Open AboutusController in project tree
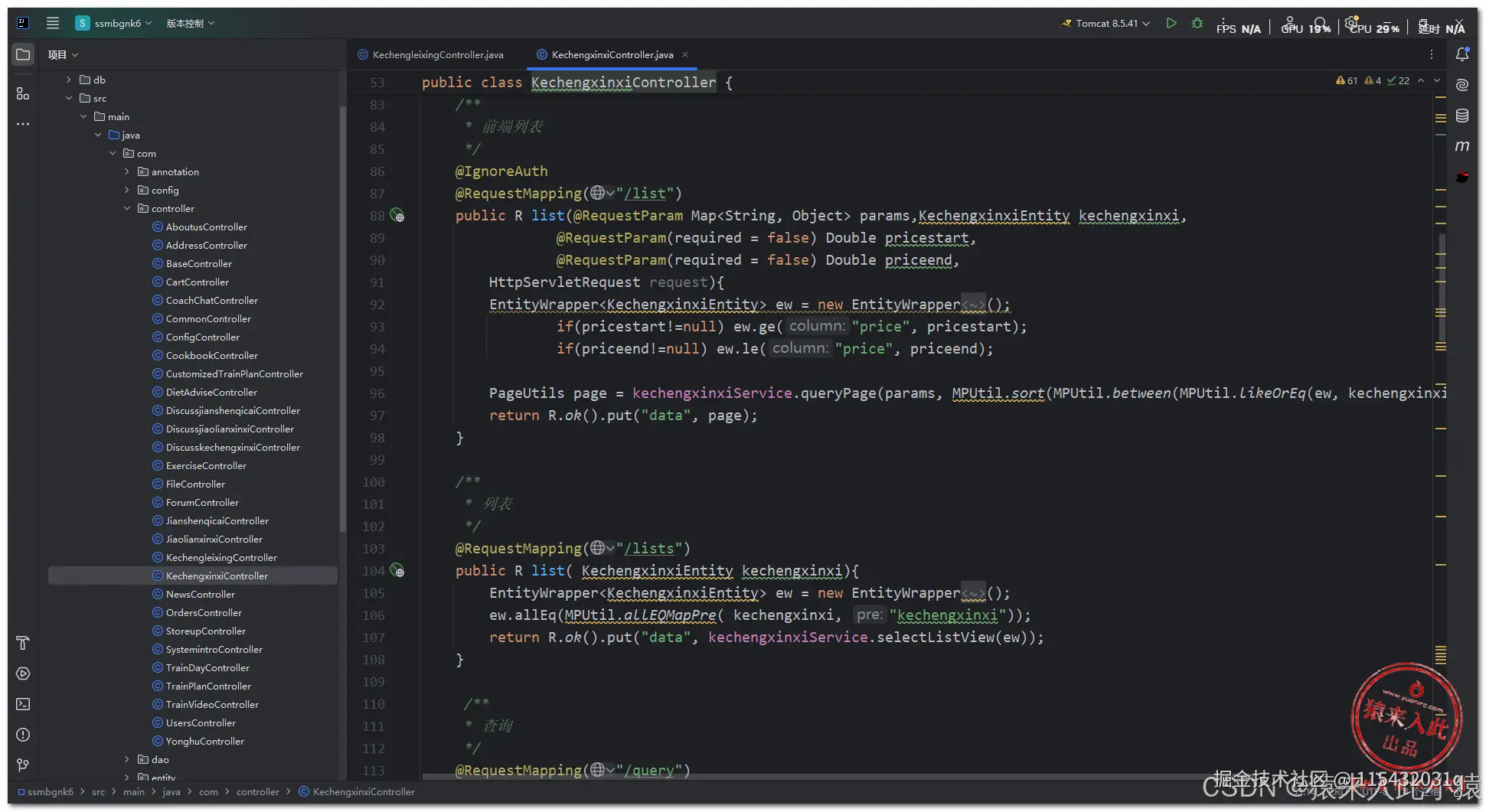1486x812 pixels. point(207,227)
